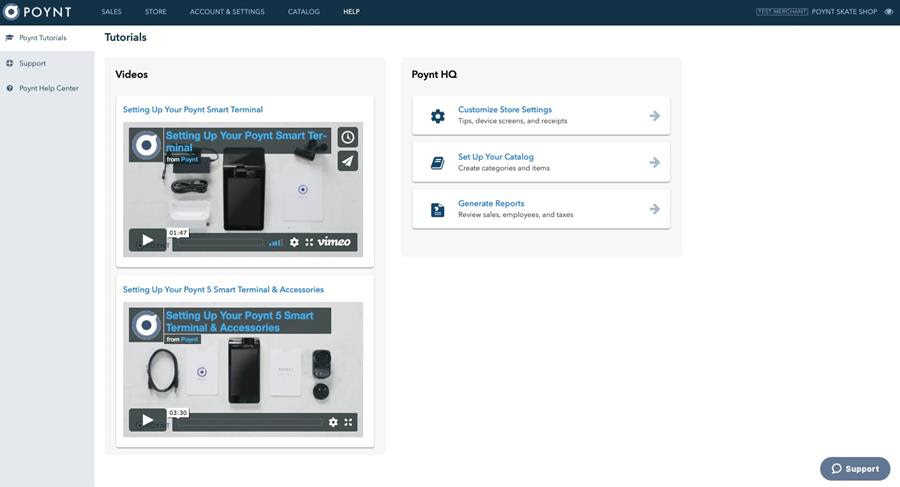Image resolution: width=900 pixels, height=487 pixels.
Task: Click 'from Poynt' label on first video
Action: pos(183,159)
